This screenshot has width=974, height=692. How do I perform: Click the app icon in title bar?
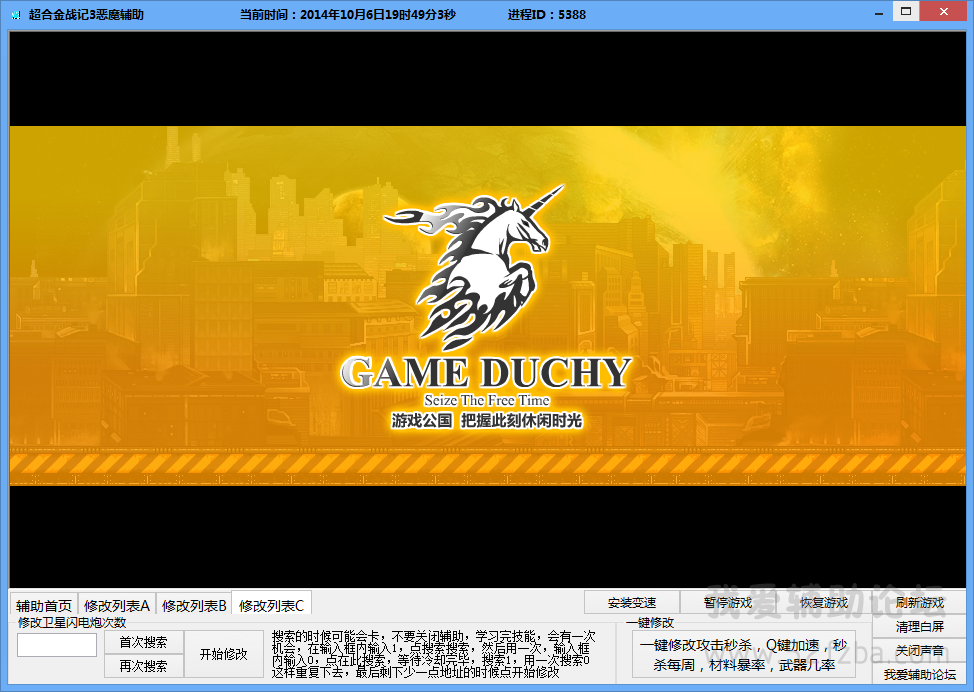(16, 14)
